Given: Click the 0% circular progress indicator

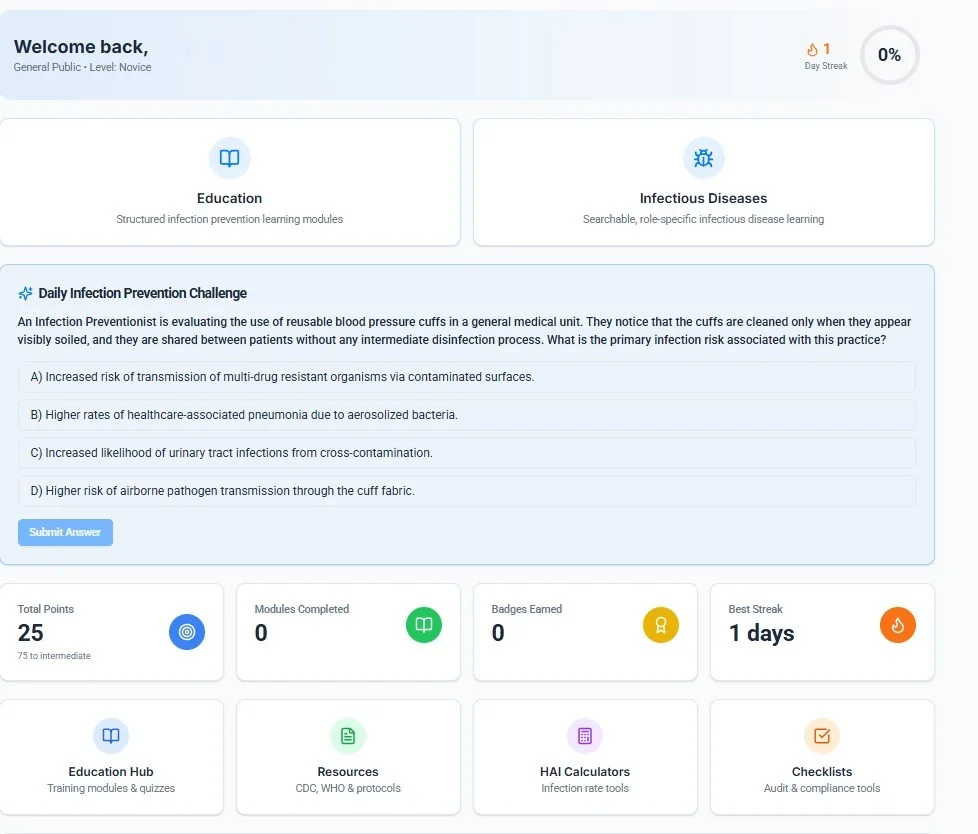Looking at the screenshot, I should pyautogui.click(x=889, y=55).
